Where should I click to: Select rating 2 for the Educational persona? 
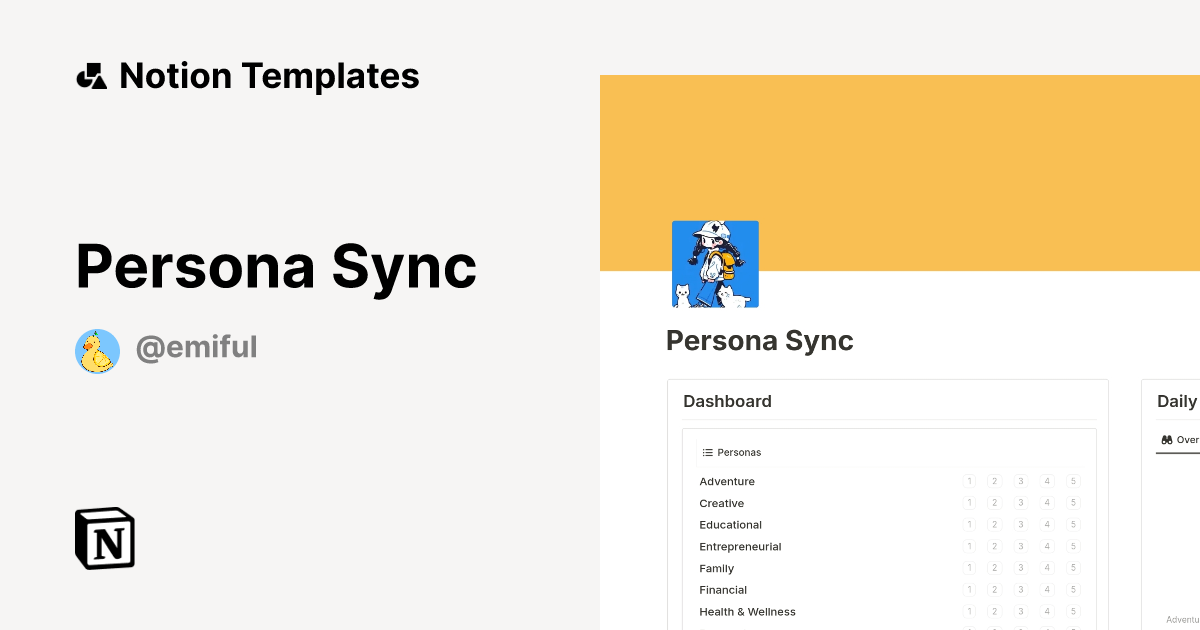point(995,525)
